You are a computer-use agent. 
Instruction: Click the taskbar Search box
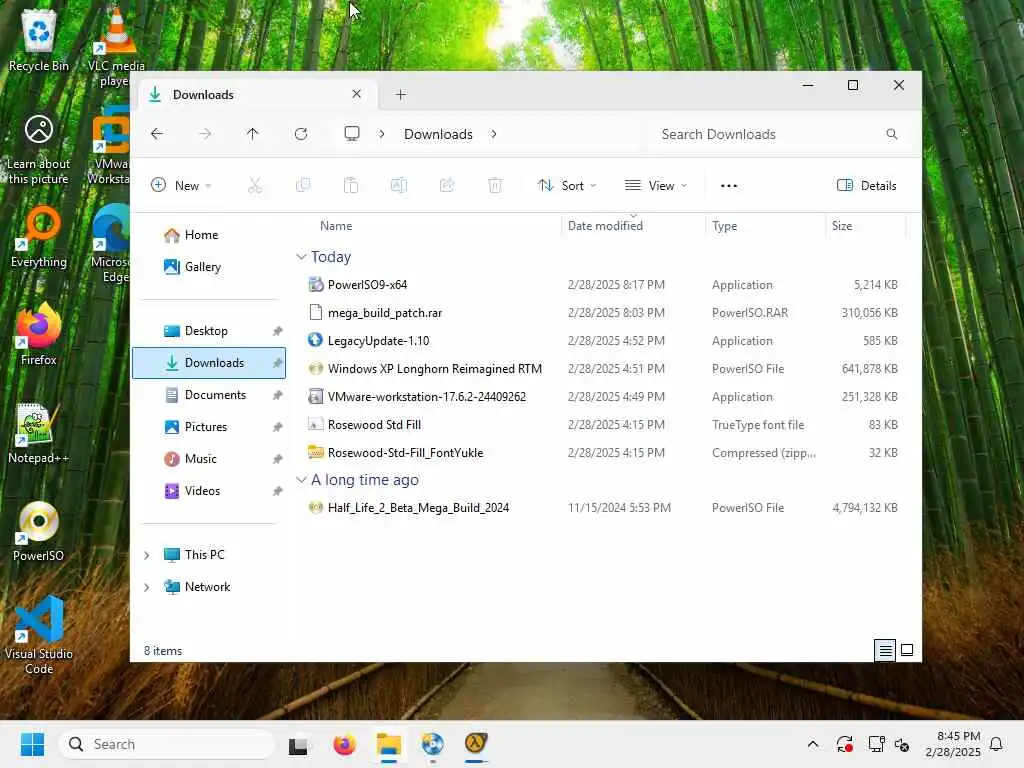click(x=167, y=744)
